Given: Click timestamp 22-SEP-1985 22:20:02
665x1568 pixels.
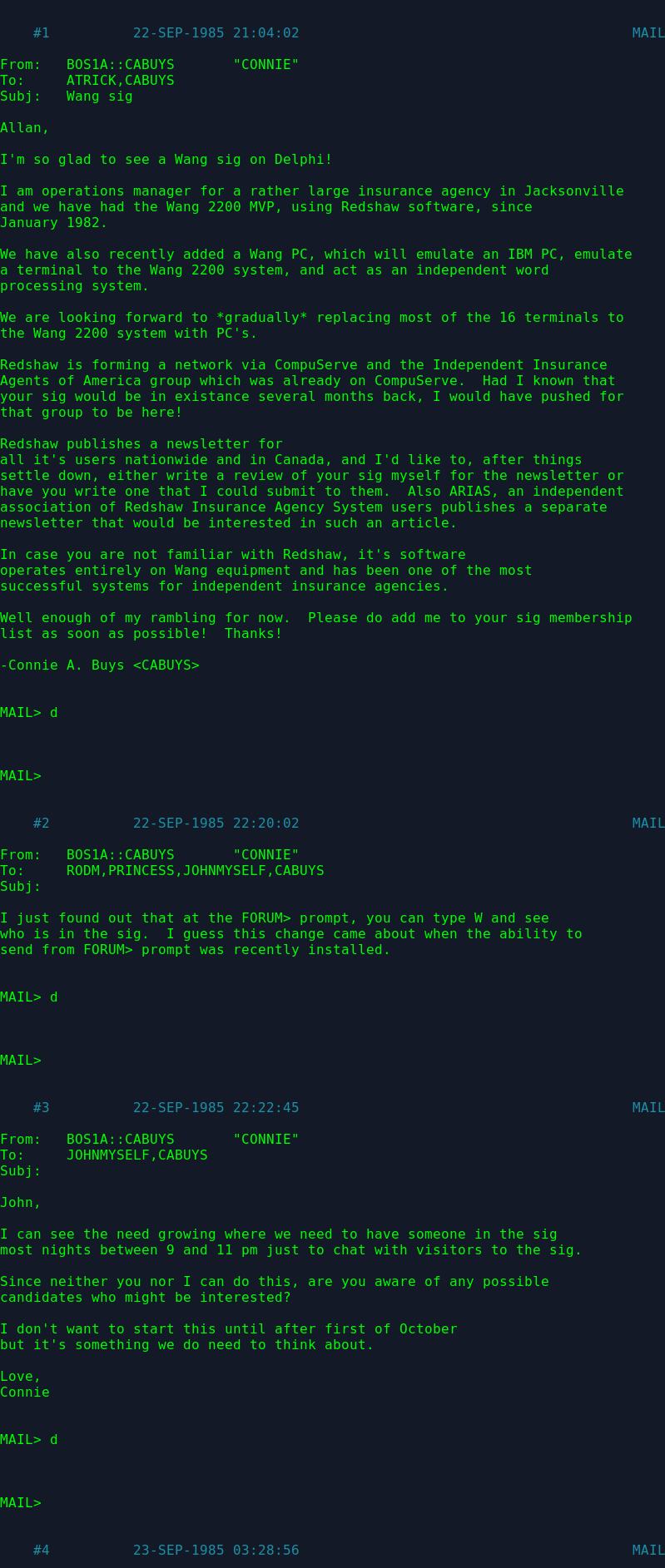Looking at the screenshot, I should click(216, 824).
